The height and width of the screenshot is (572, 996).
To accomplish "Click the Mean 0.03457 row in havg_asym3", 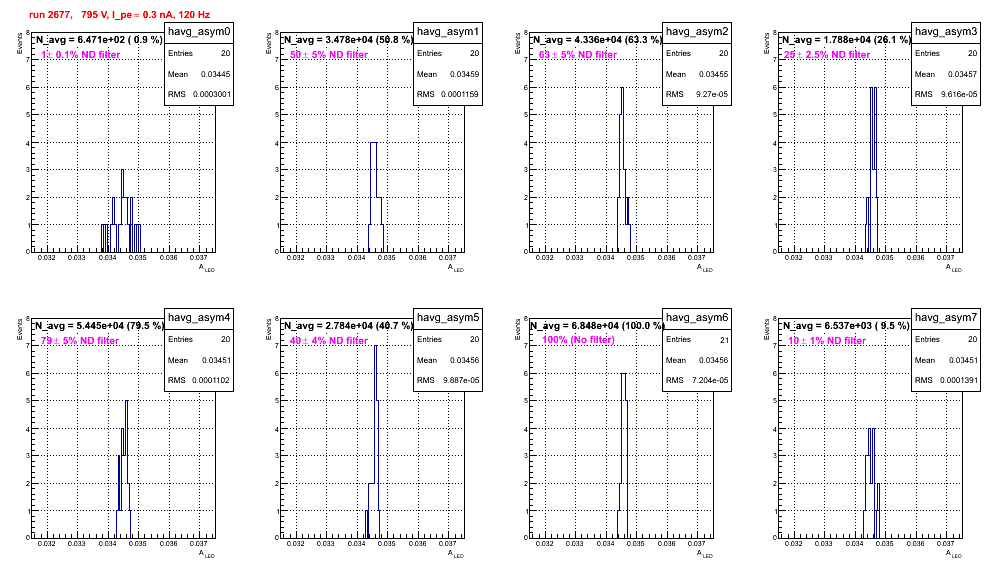I will 946,74.
